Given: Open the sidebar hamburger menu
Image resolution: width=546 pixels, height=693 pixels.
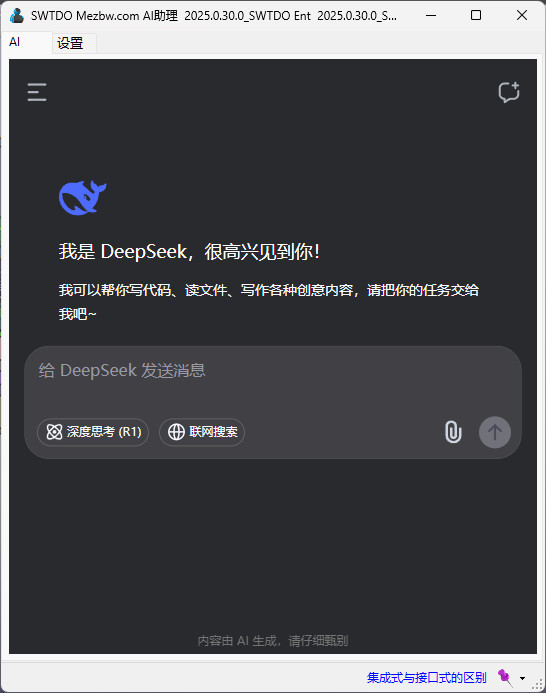Looking at the screenshot, I should coord(37,92).
